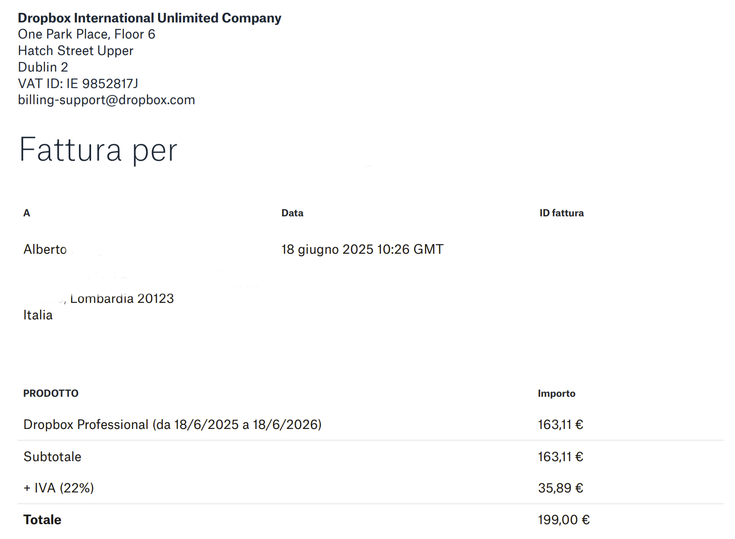Click the PRODOTTO column header

pyautogui.click(x=51, y=394)
